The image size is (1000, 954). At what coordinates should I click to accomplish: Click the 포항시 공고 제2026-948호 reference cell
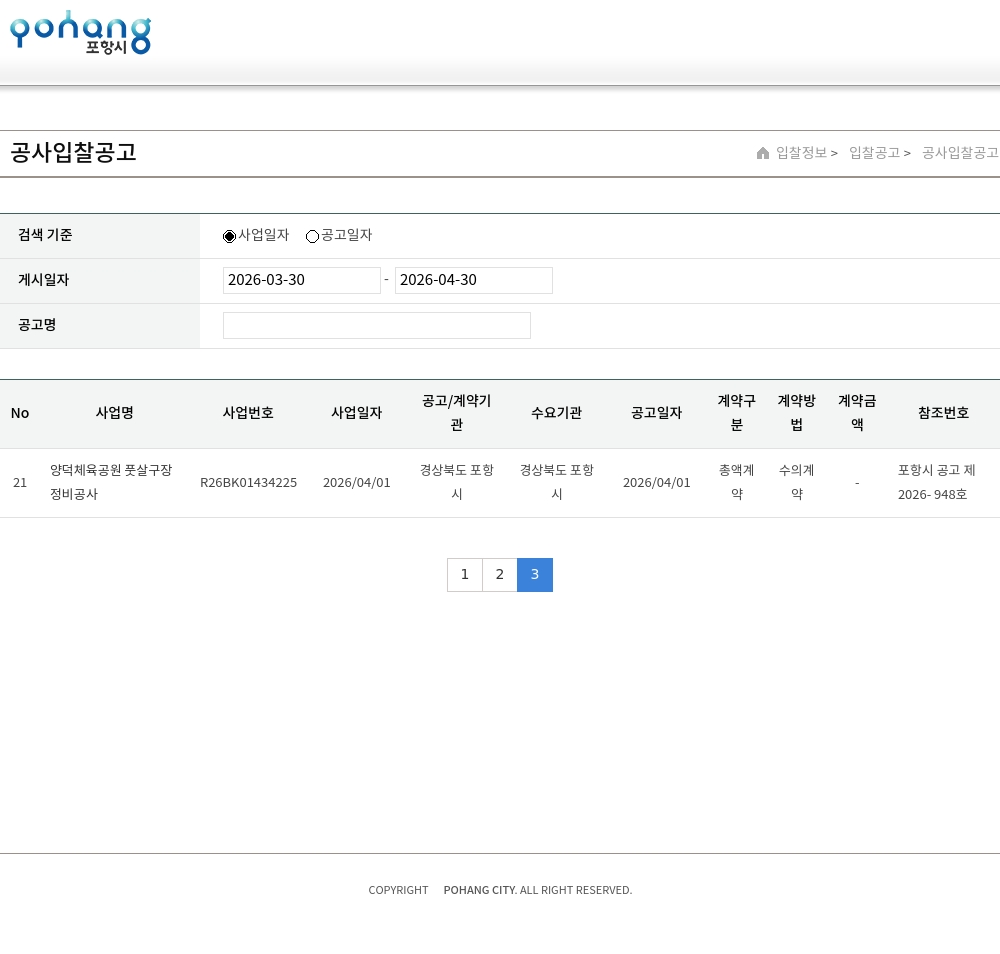[x=936, y=481]
